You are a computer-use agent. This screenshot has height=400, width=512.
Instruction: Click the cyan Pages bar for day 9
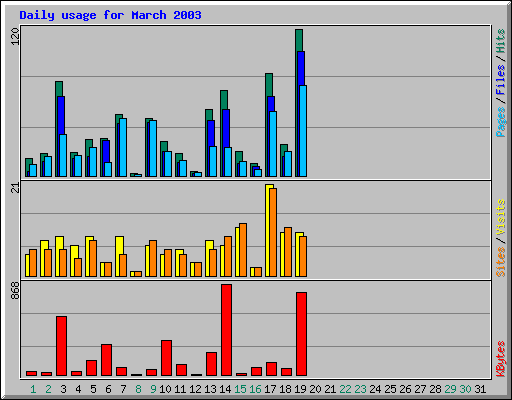coord(153,148)
